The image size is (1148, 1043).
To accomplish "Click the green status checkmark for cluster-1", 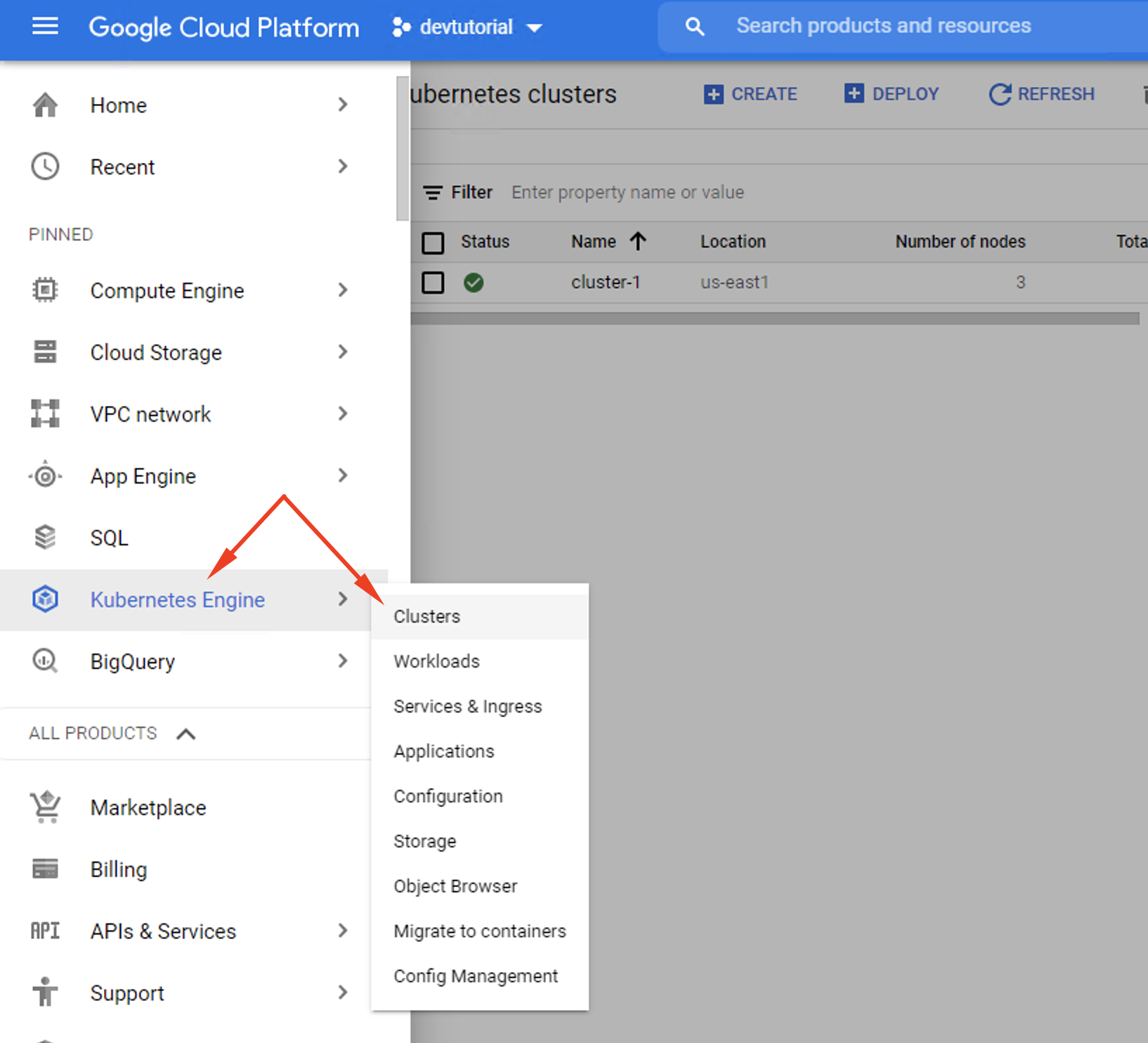I will (474, 283).
